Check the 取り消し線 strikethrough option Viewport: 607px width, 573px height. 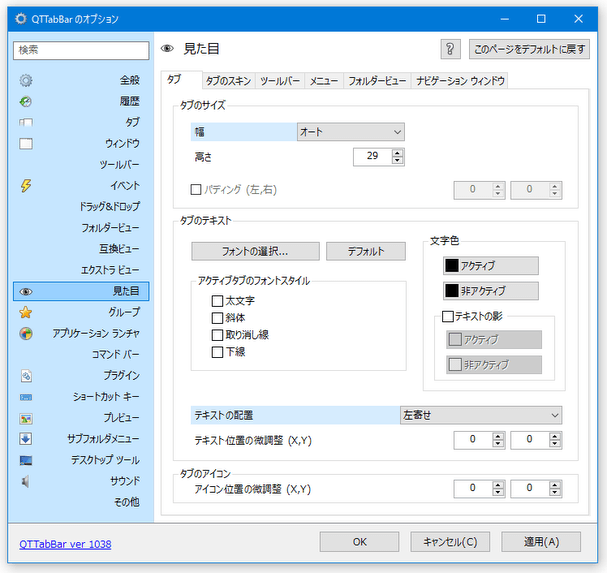point(217,335)
